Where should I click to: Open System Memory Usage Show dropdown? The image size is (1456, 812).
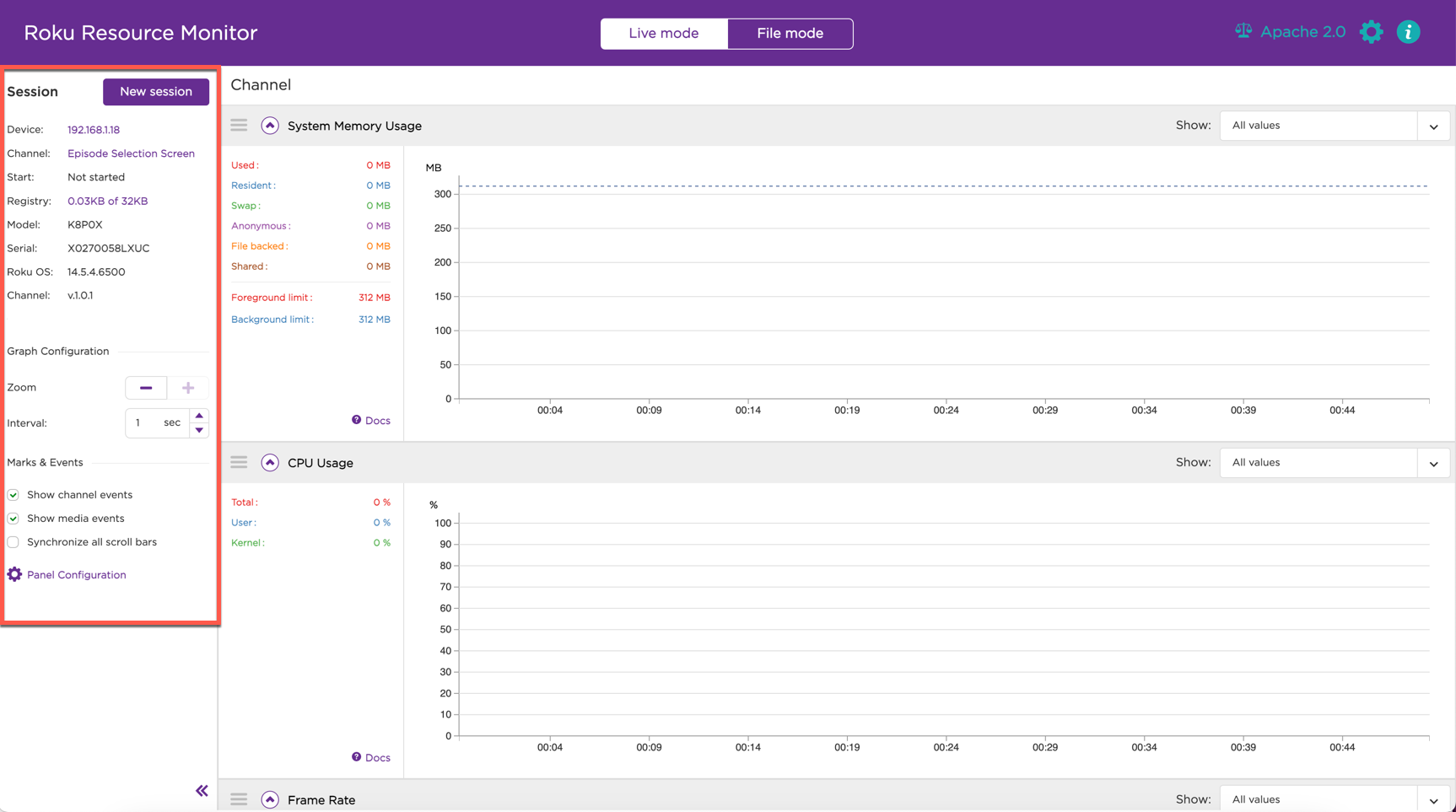[1334, 126]
